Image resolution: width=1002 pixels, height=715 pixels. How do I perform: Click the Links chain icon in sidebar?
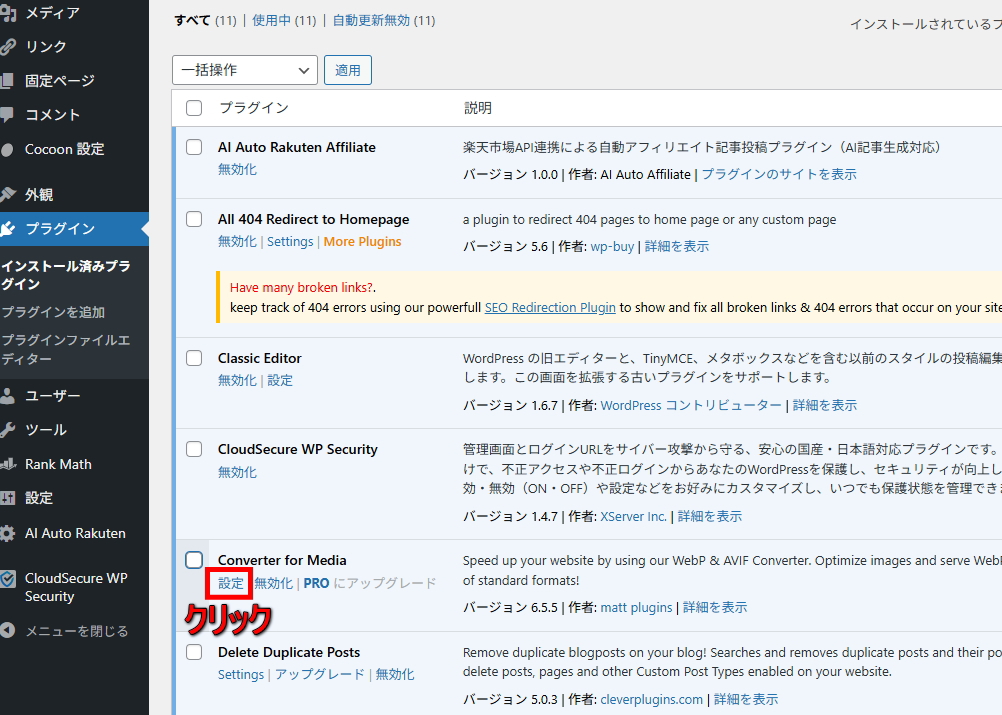8,47
